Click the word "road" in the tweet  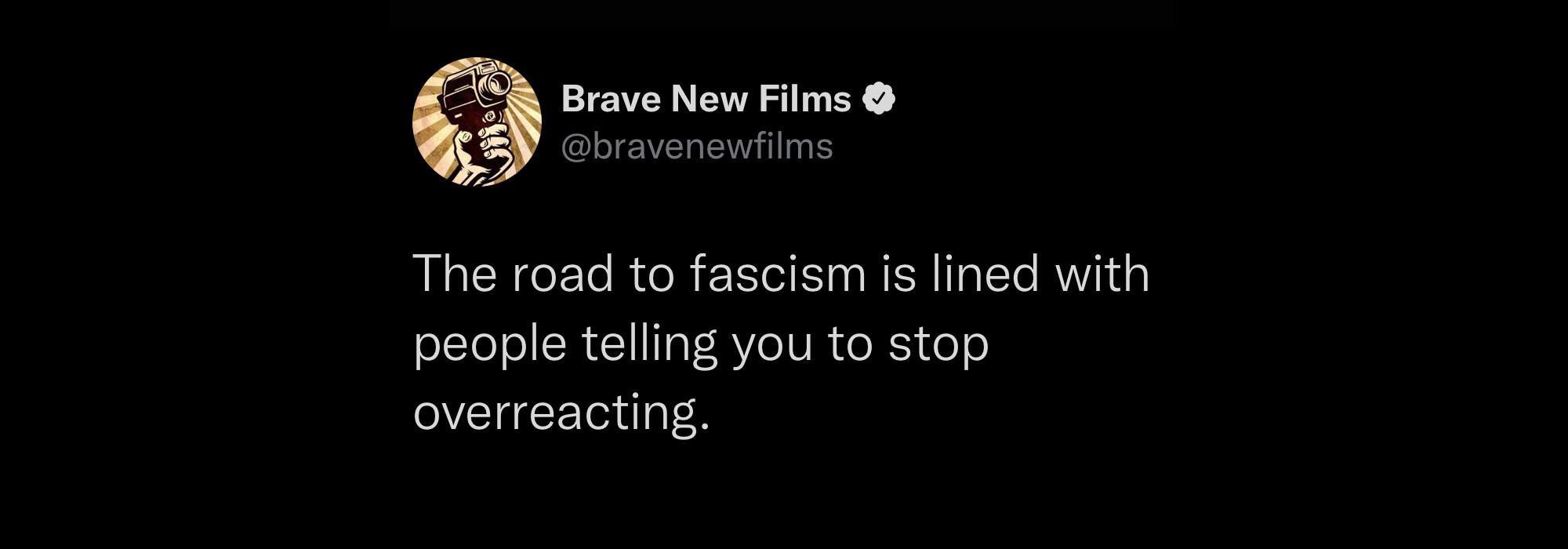(x=562, y=274)
